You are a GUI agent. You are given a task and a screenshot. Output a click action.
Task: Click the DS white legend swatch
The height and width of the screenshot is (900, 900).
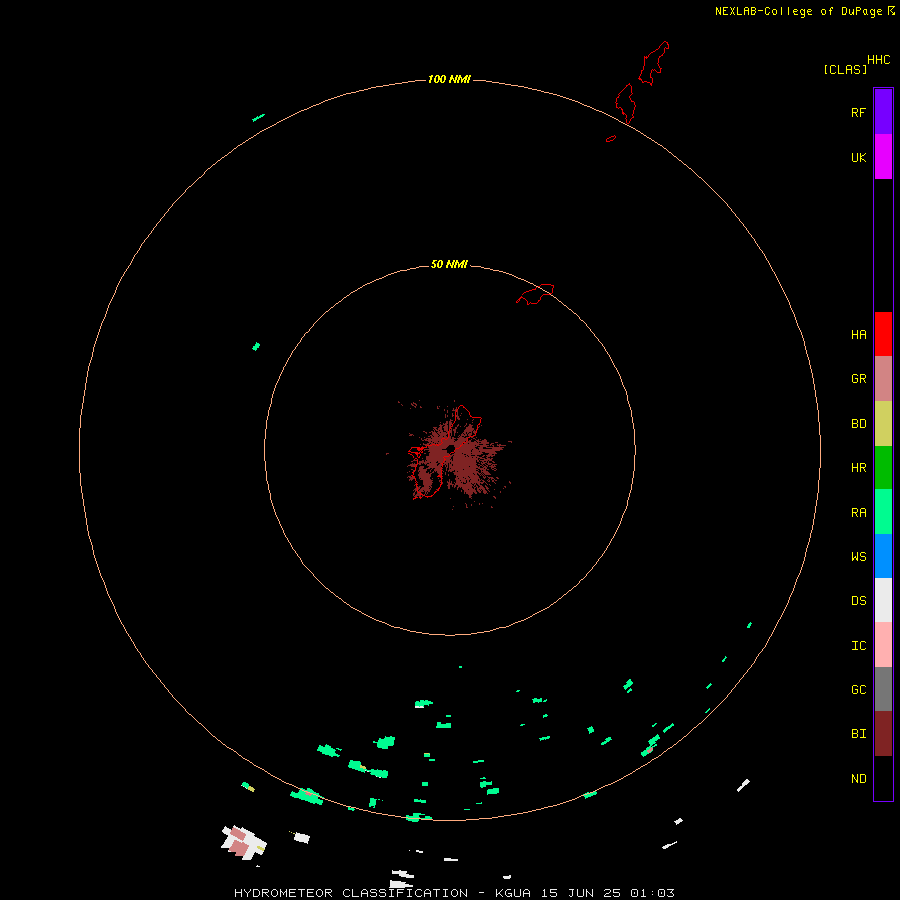pyautogui.click(x=883, y=600)
